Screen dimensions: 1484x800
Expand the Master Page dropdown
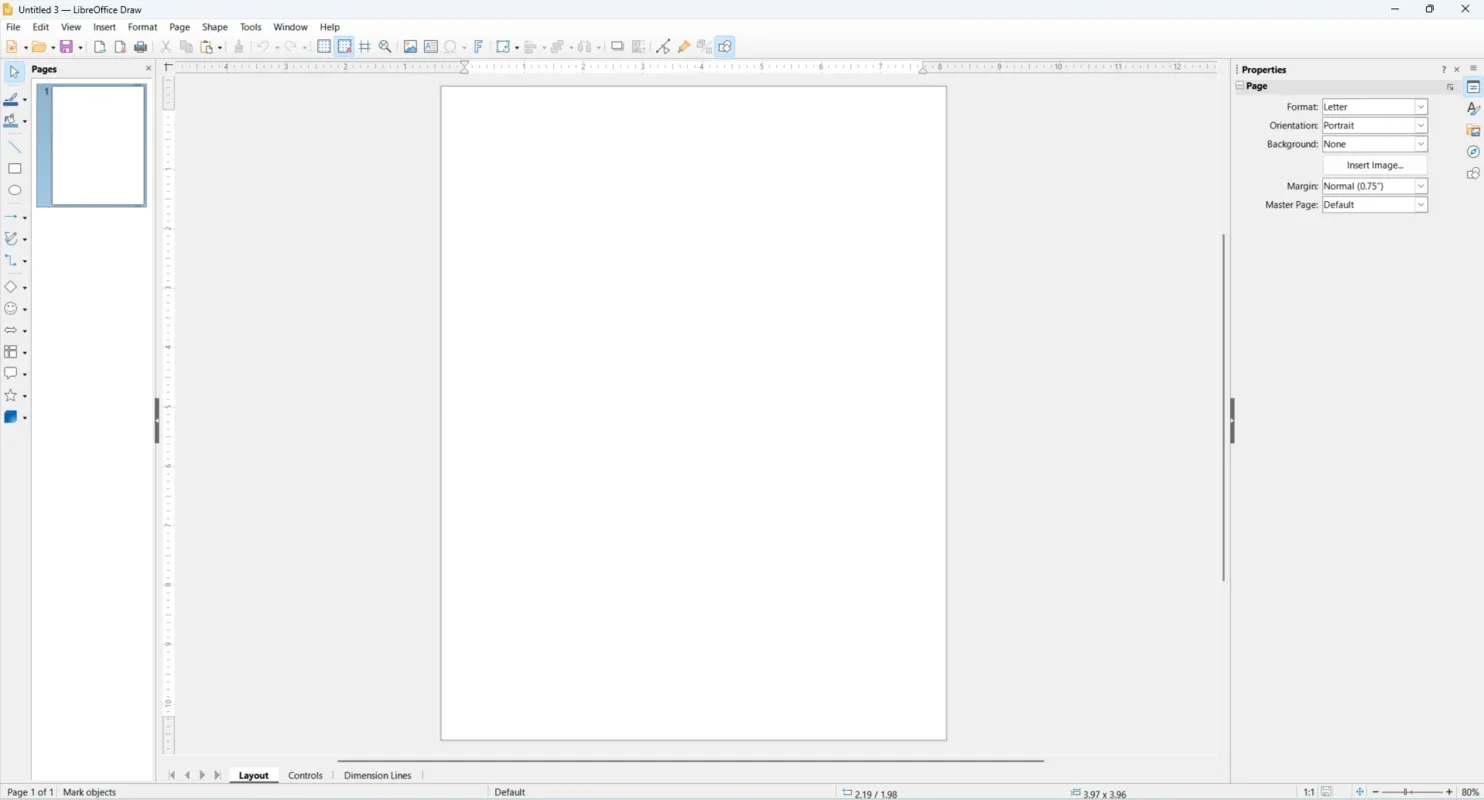pos(1421,204)
